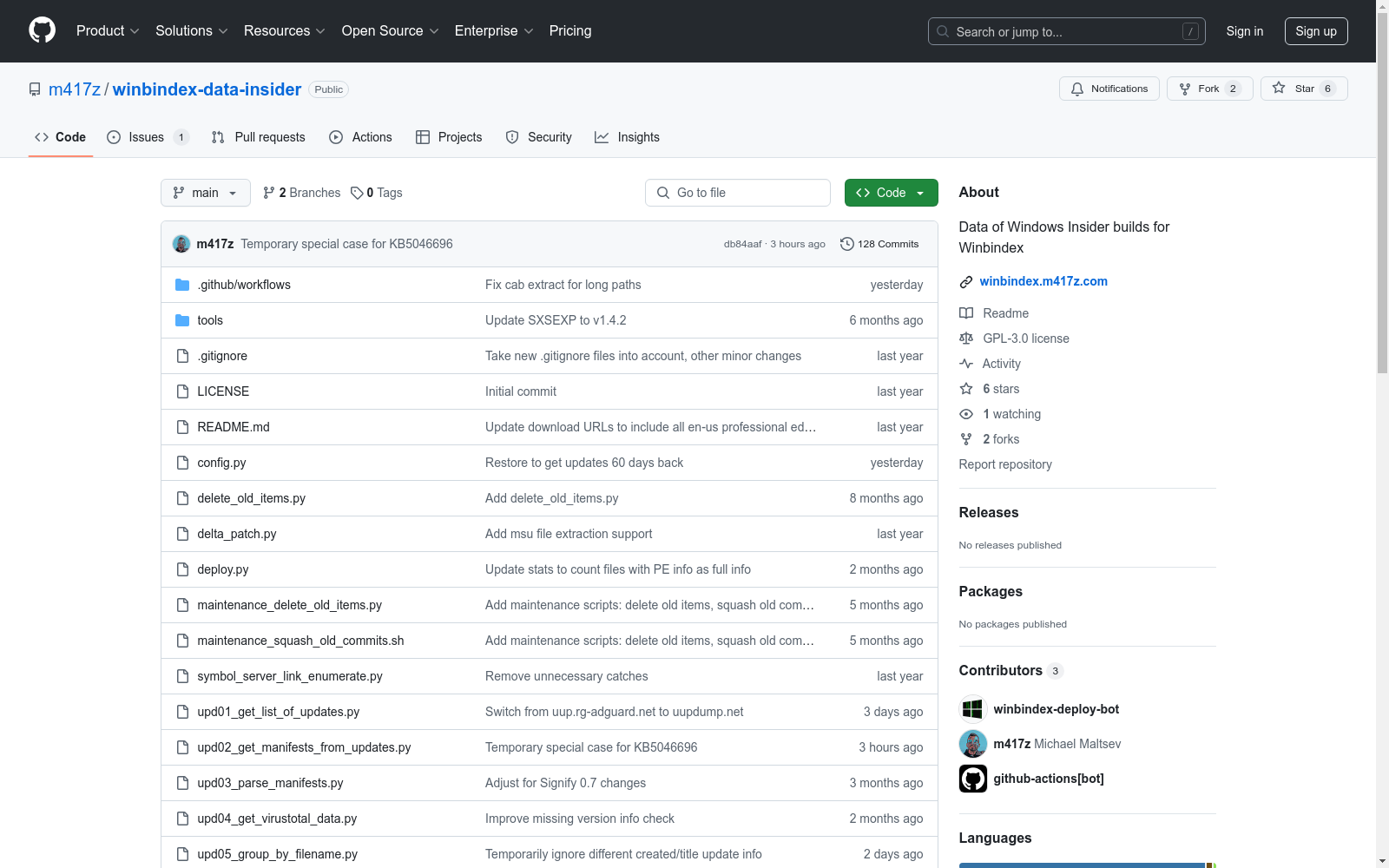Image resolution: width=1389 pixels, height=868 pixels.
Task: Click the tag icon beside 0 Tags
Action: tap(357, 193)
